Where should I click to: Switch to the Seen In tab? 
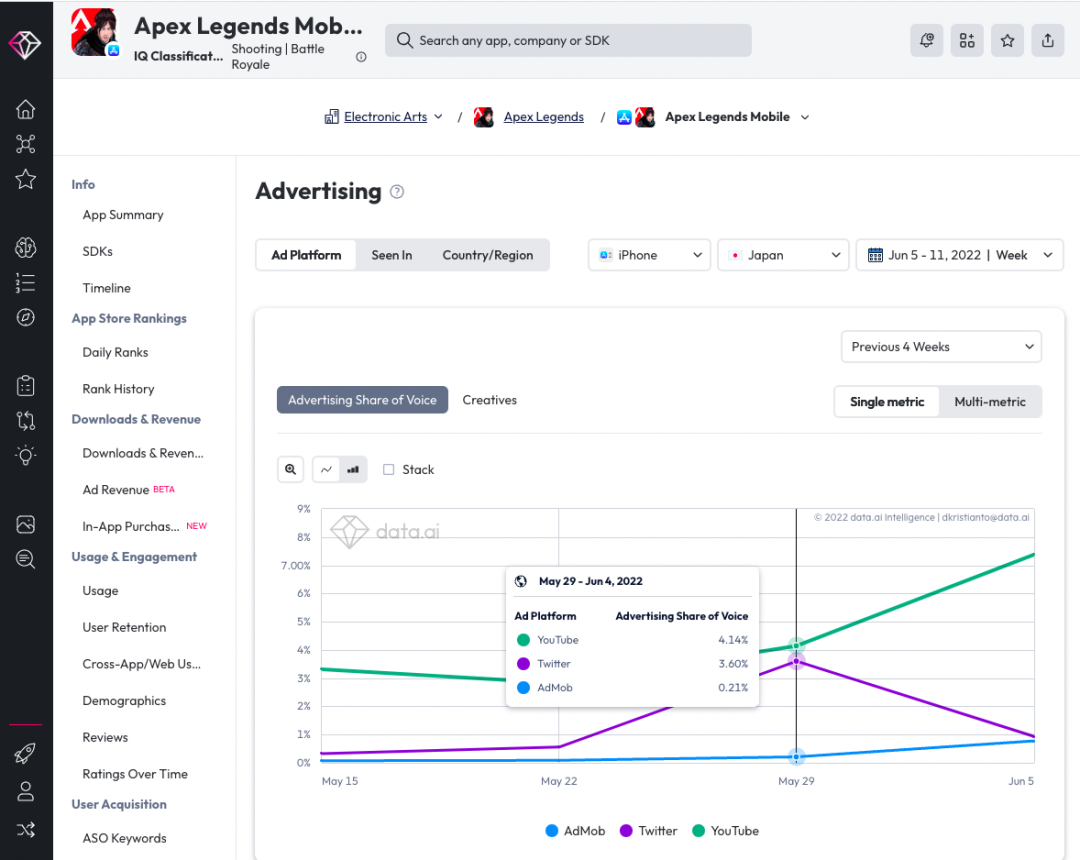point(391,255)
